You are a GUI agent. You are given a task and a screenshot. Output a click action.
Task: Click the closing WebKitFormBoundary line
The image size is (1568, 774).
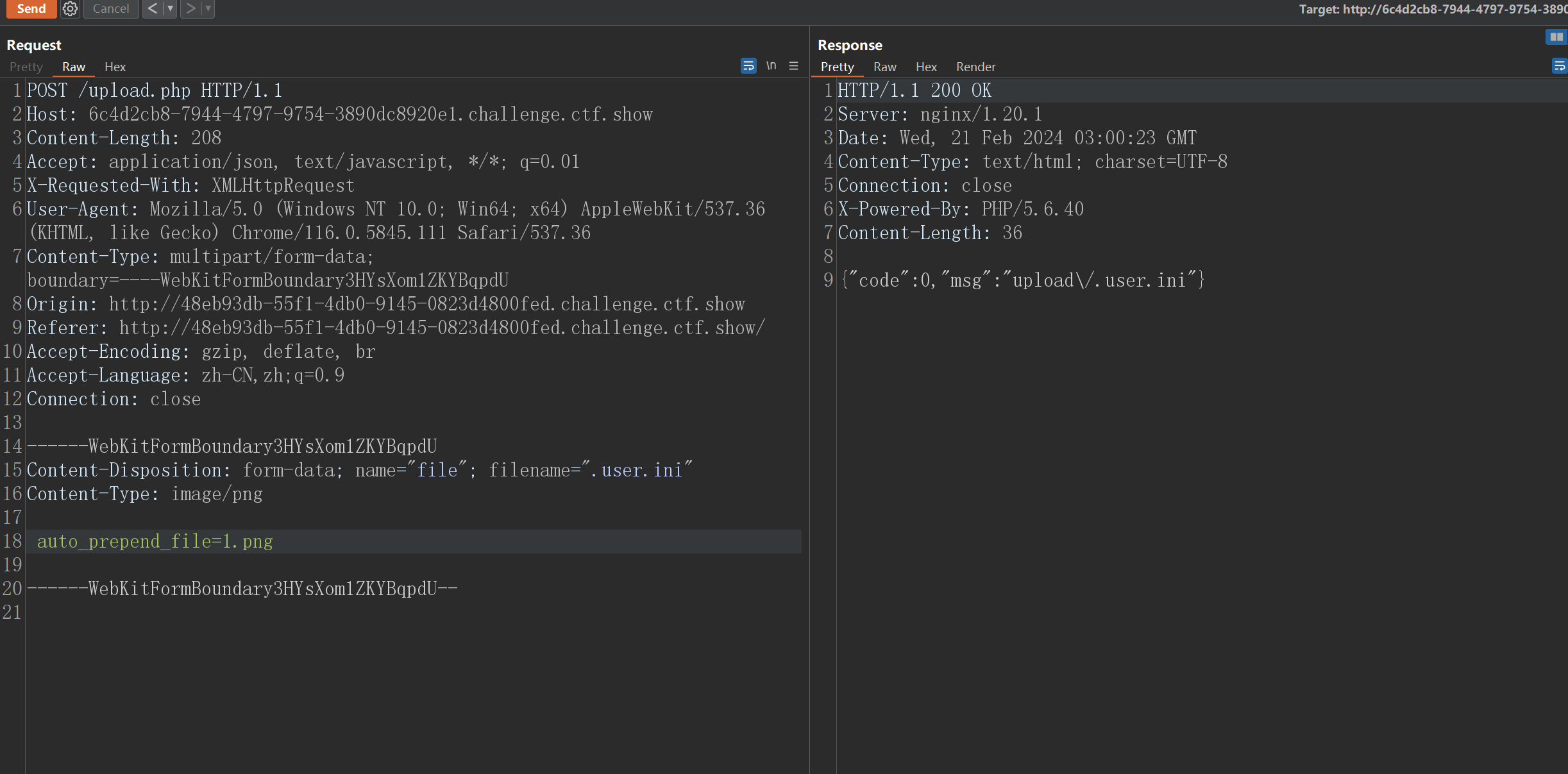tap(242, 589)
